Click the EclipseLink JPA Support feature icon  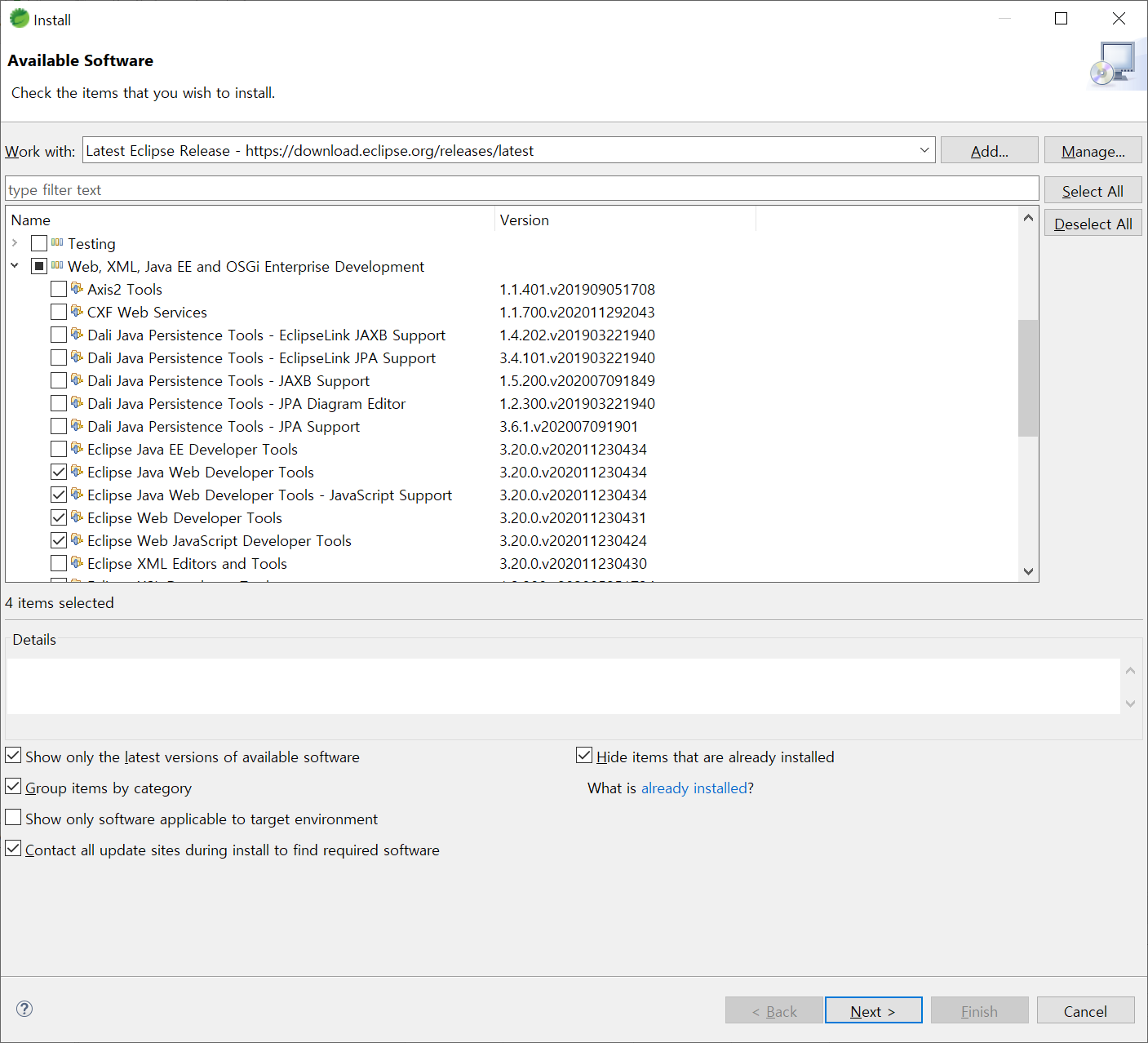(78, 357)
